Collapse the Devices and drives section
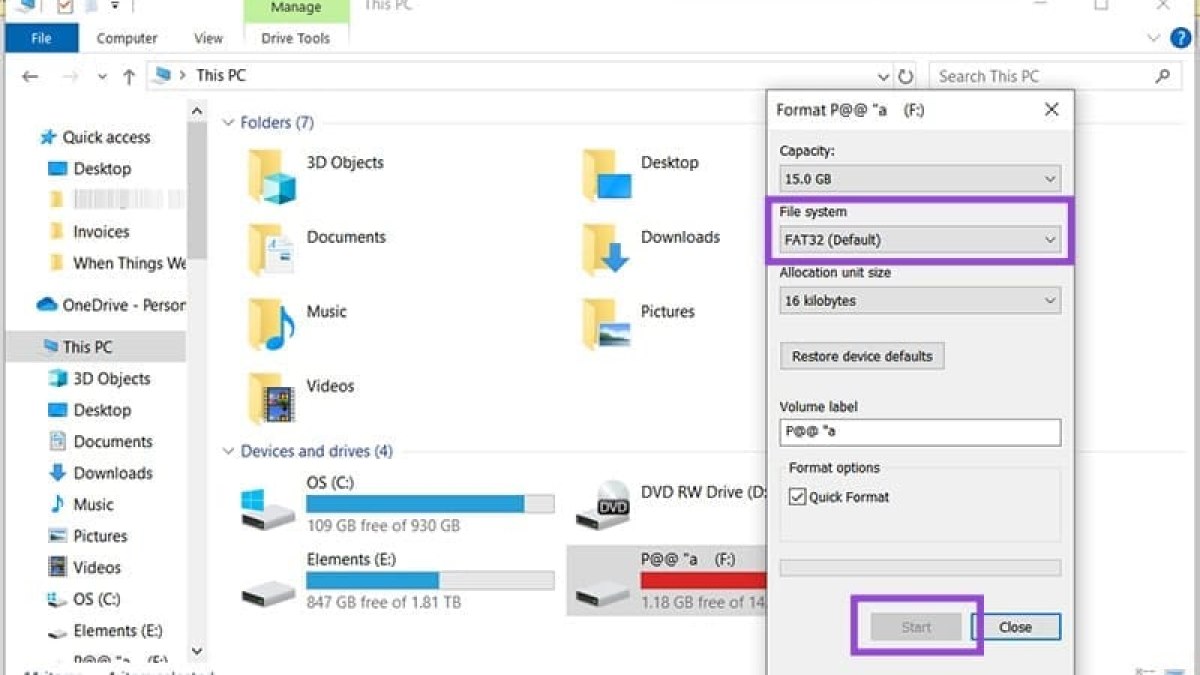The width and height of the screenshot is (1200, 675). pyautogui.click(x=228, y=452)
